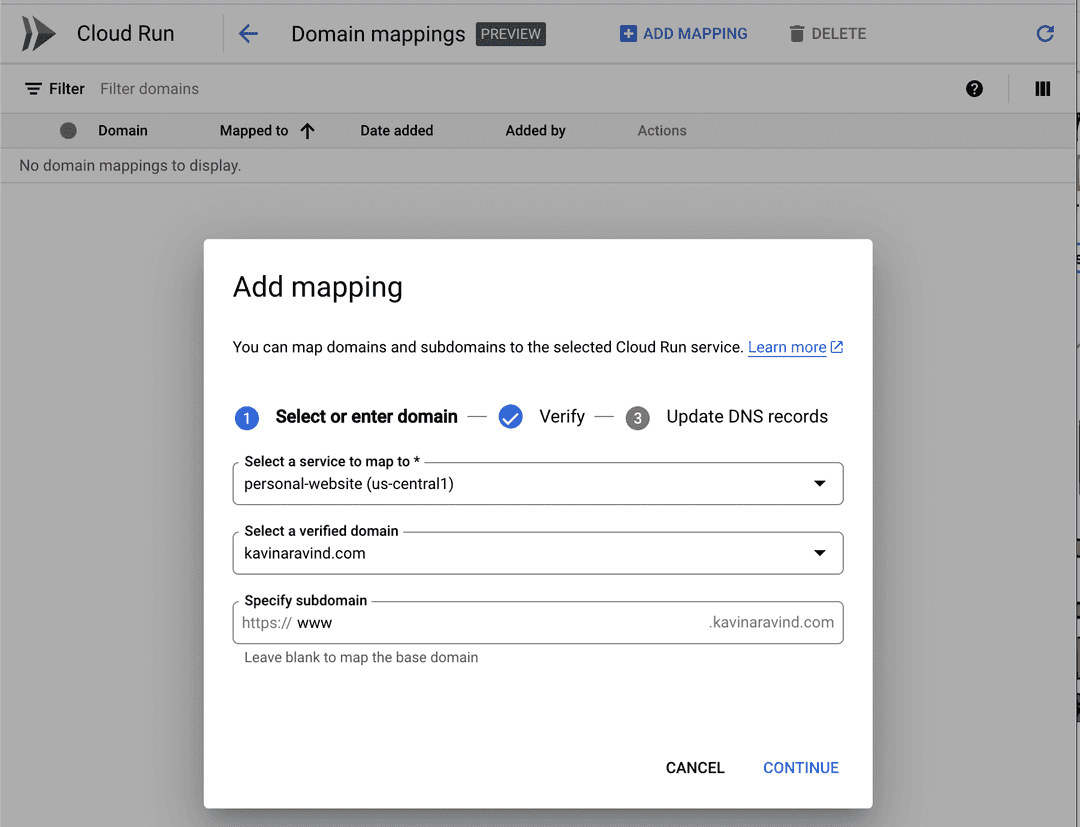
Task: Click Update DNS records step label
Action: pyautogui.click(x=747, y=417)
